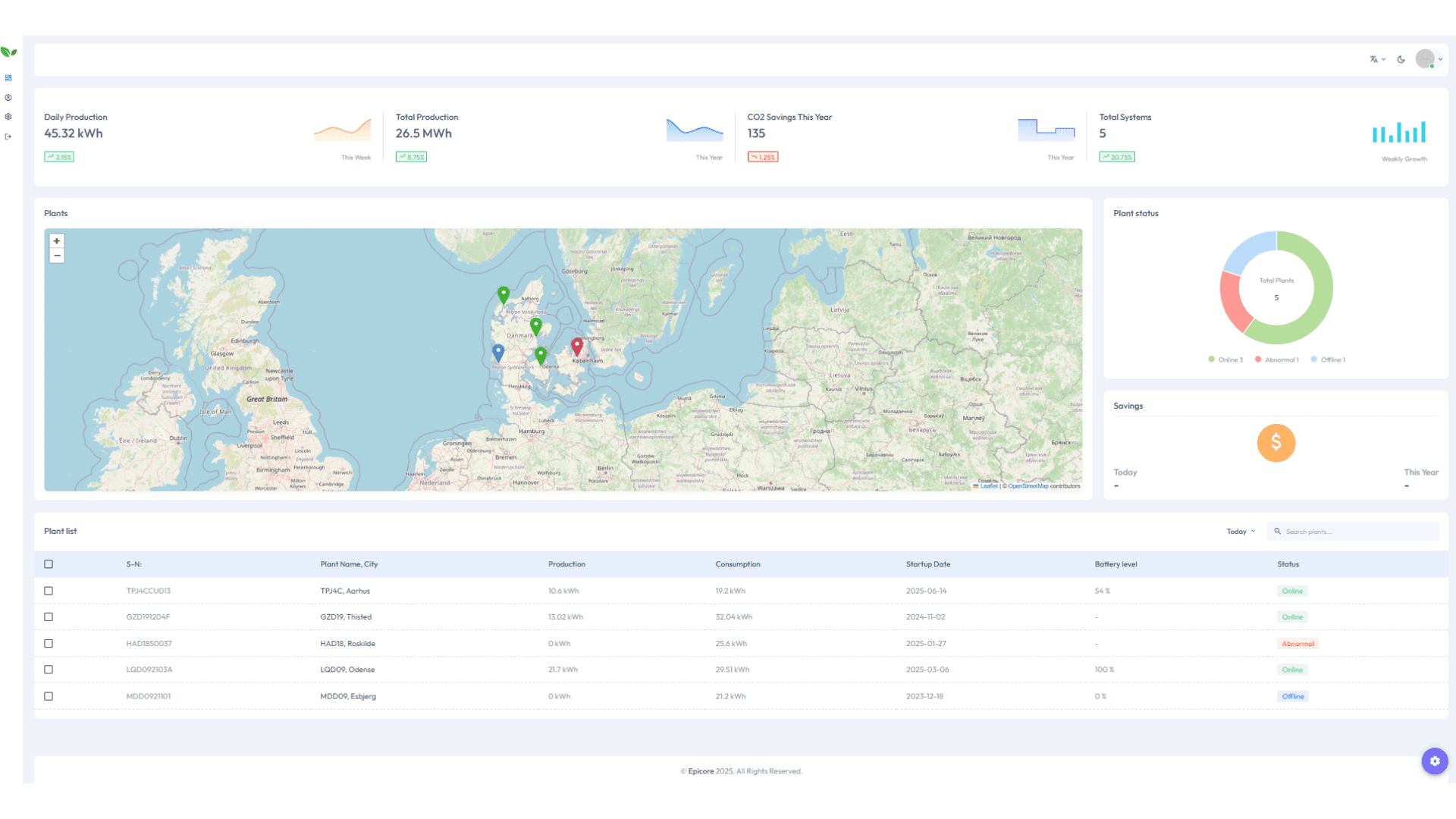Click the Weekly Growth bar chart

1399,132
